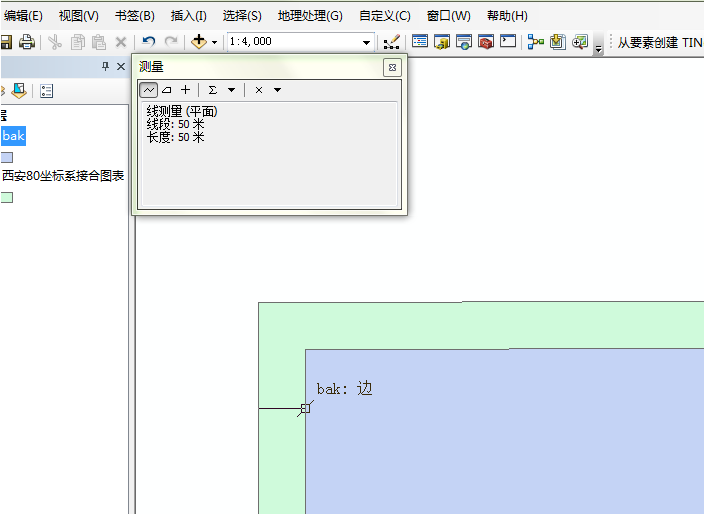Viewport: 708px width, 522px height.
Task: Pin the table of contents panel
Action: tap(106, 67)
